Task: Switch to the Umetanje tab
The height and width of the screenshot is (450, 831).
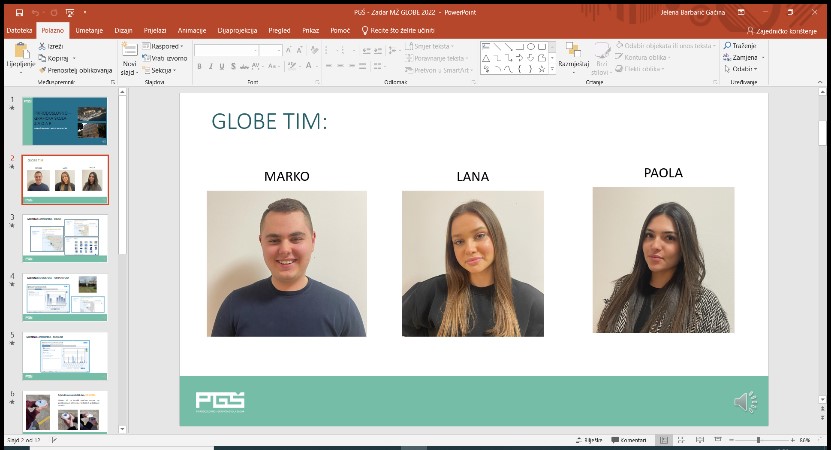Action: [89, 31]
